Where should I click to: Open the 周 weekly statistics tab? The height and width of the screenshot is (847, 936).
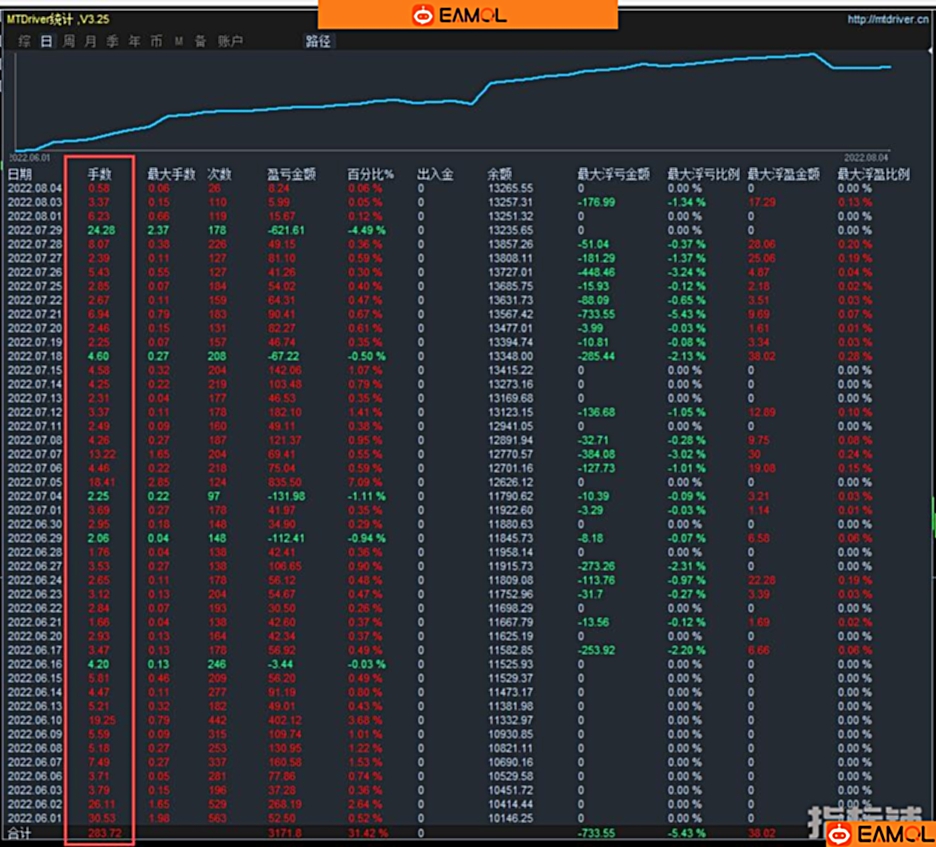(69, 41)
